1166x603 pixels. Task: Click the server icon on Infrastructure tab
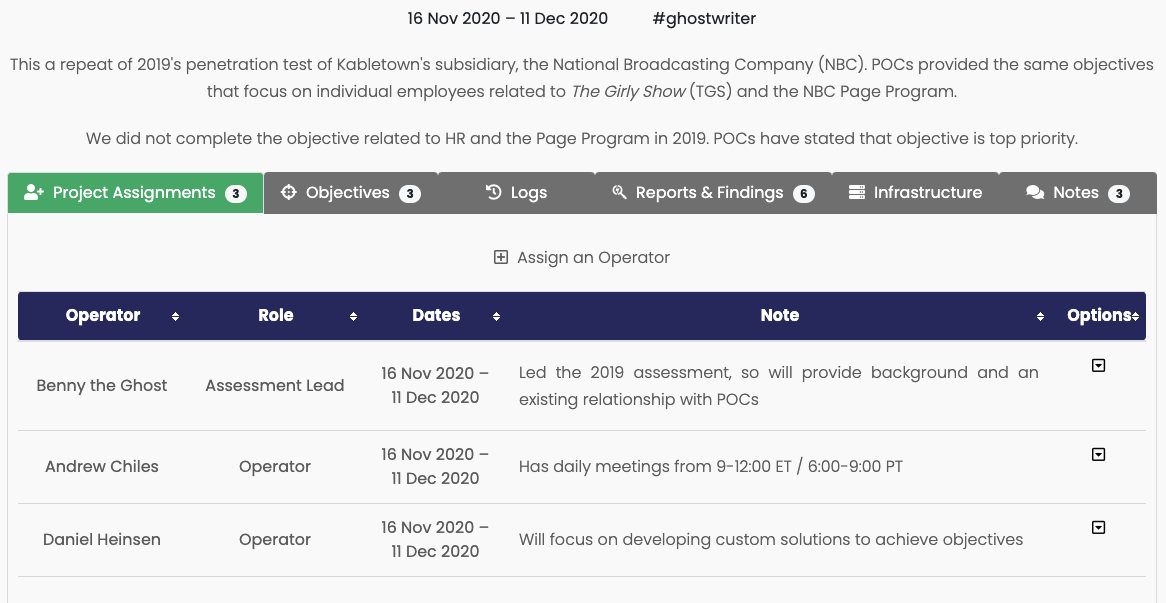pos(857,193)
